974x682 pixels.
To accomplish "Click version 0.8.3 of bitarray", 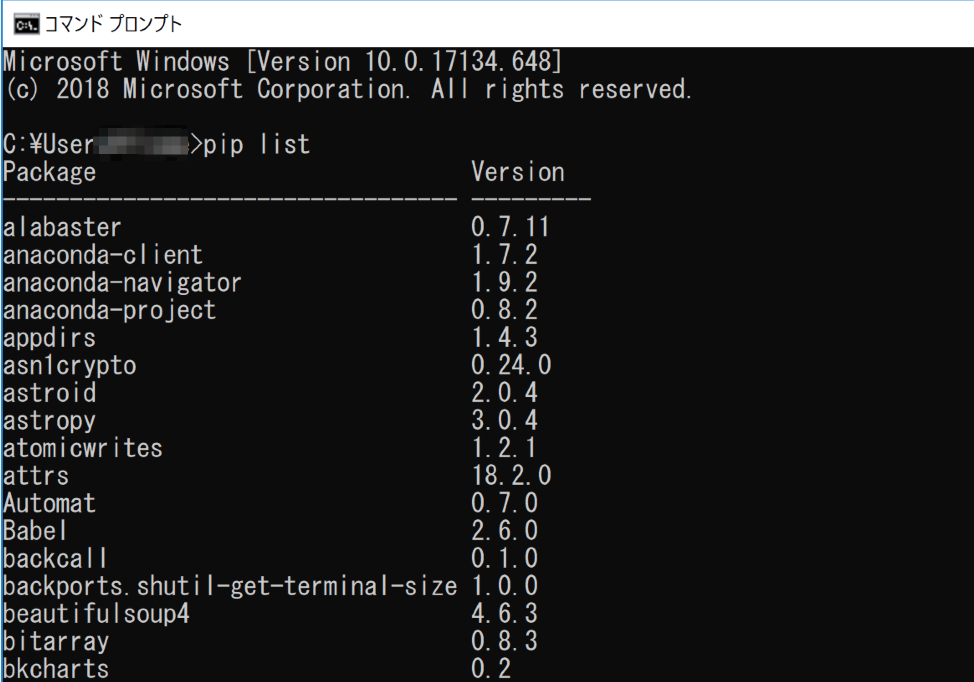I will tap(504, 640).
